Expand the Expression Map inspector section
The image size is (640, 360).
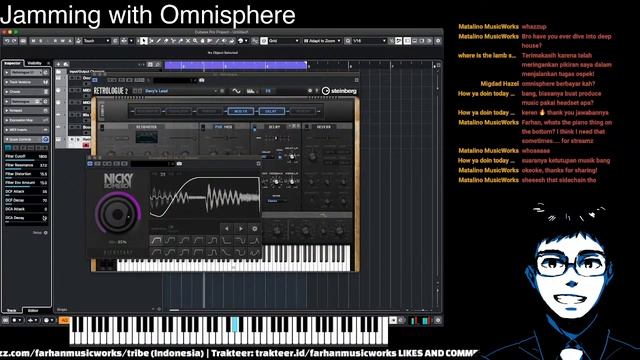click(x=26, y=120)
